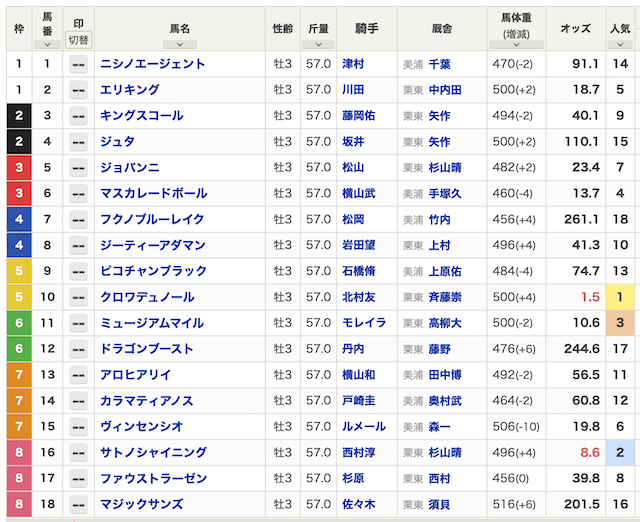The height and width of the screenshot is (522, 640).
Task: Click the yellow popularity cell showing 1
Action: coord(621,298)
